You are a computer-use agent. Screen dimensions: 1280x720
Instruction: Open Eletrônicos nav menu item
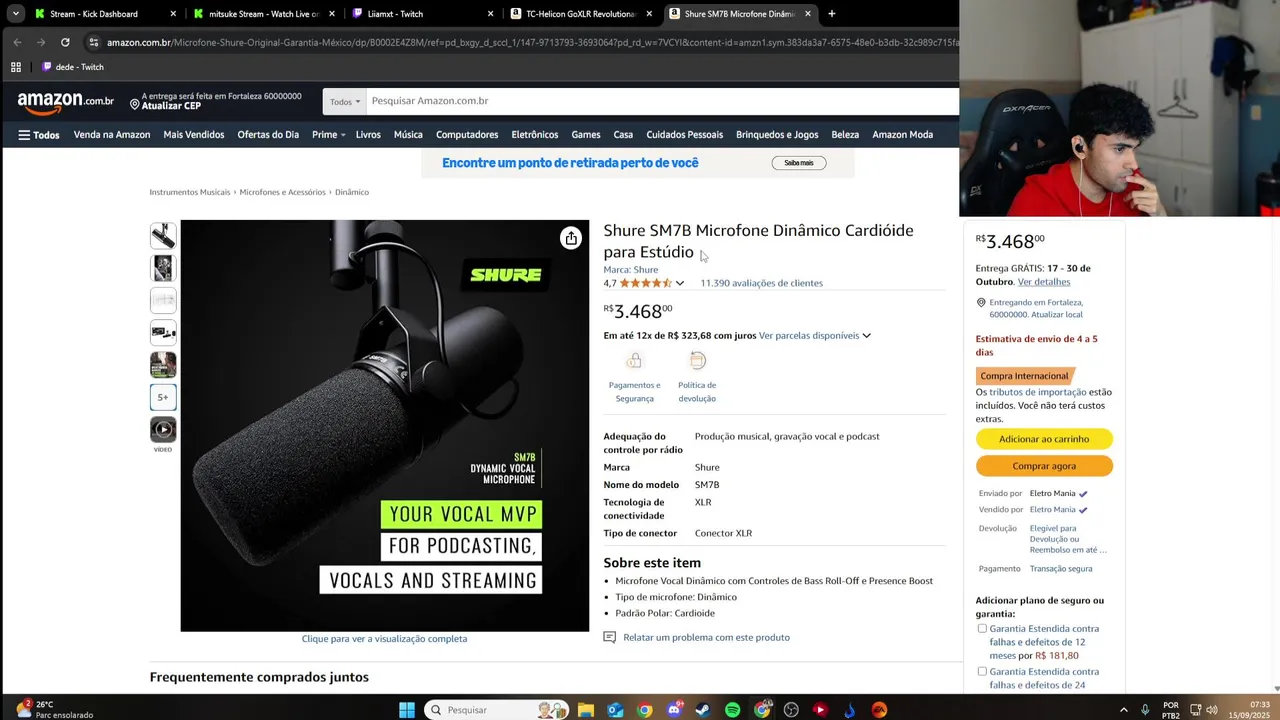coord(535,135)
